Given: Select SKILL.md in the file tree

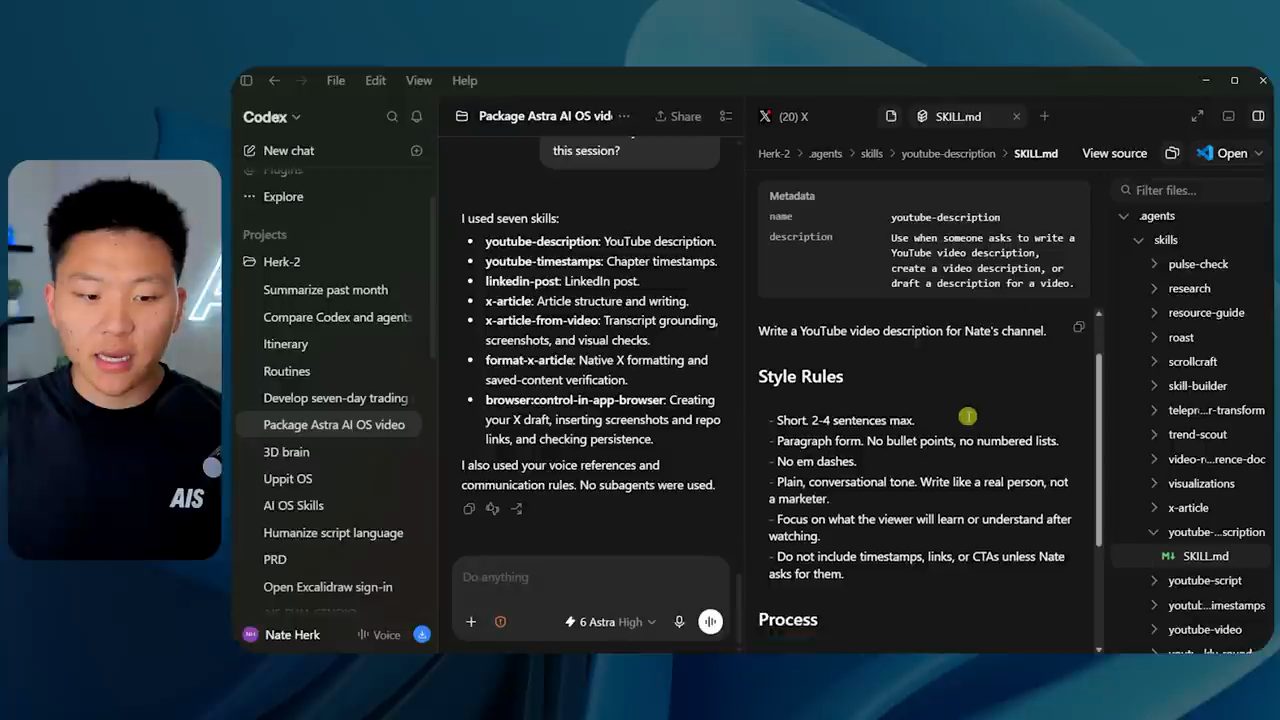Looking at the screenshot, I should point(1205,556).
